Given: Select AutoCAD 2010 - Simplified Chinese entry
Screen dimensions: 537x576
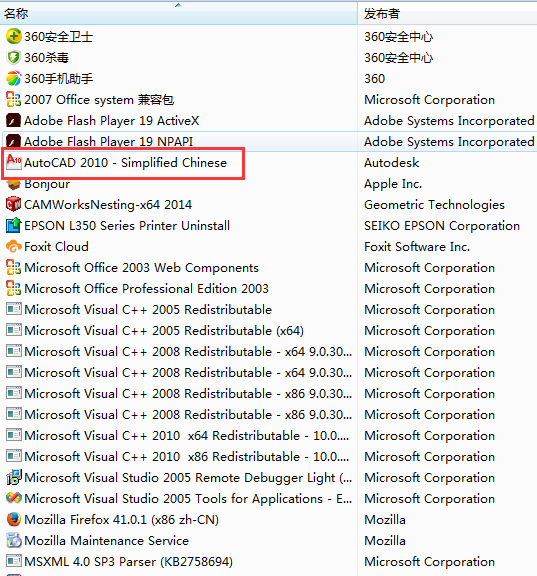Looking at the screenshot, I should [x=125, y=162].
